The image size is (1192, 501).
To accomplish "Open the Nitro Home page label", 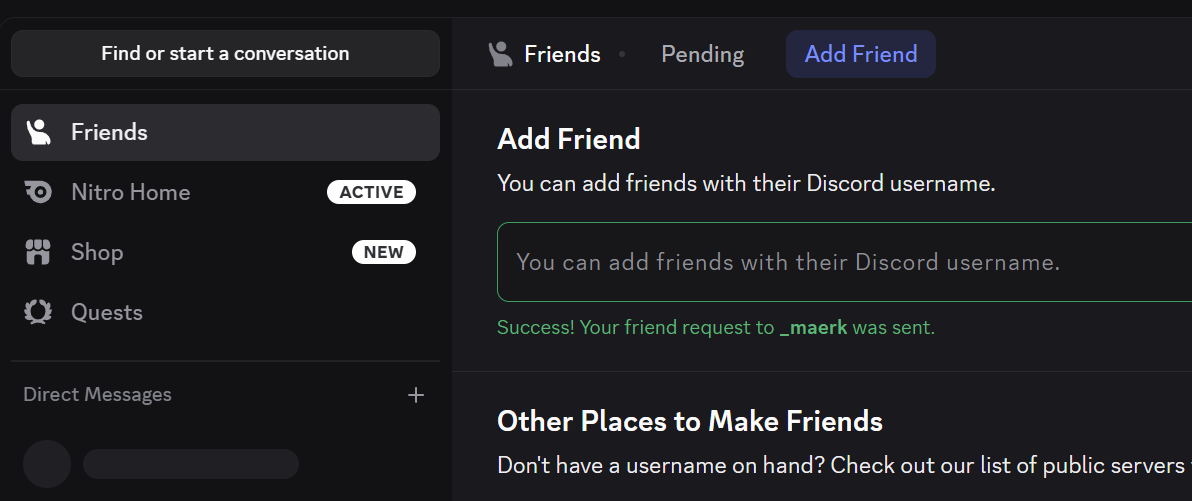I will (130, 192).
